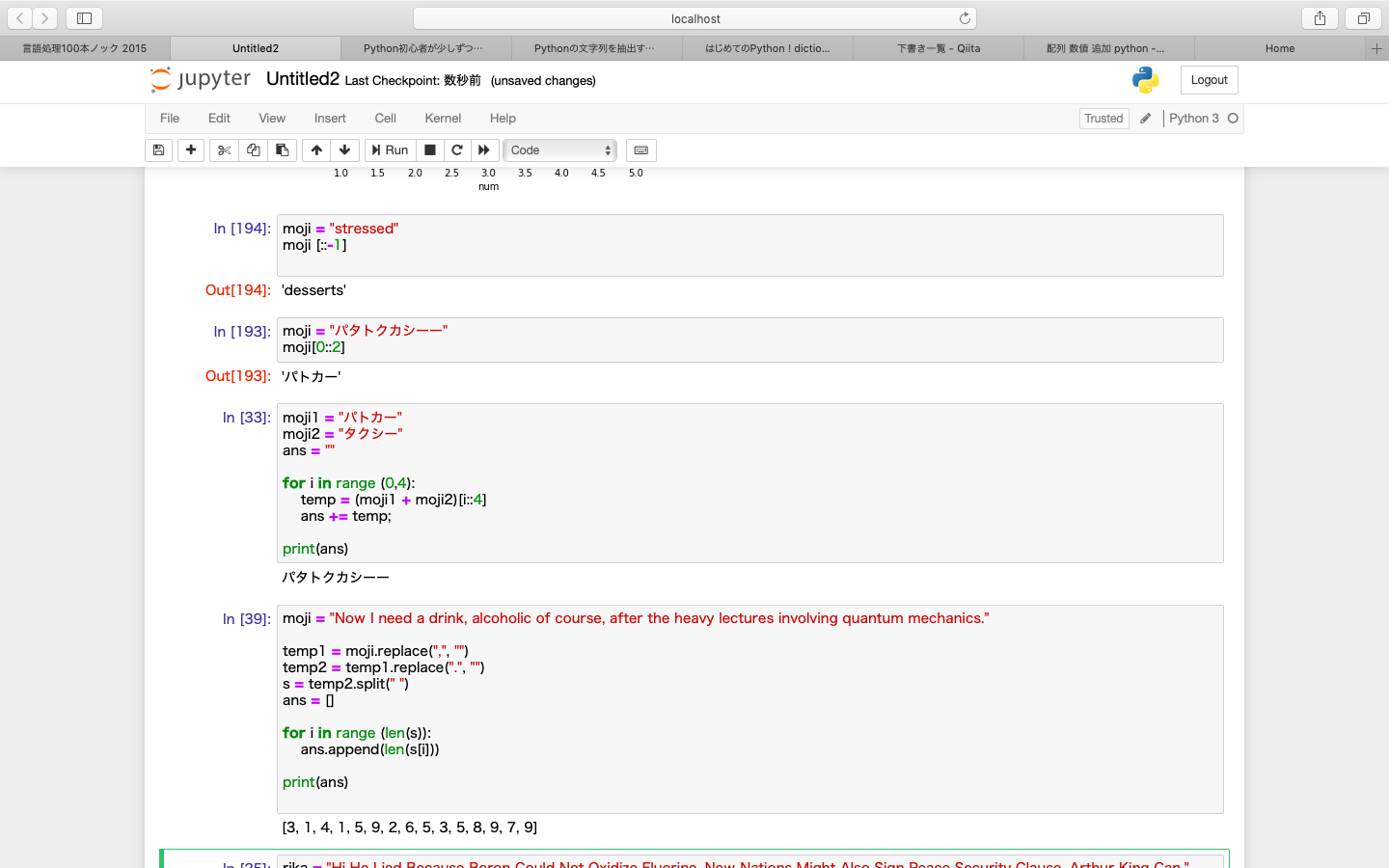Open the View menu
Viewport: 1389px width, 868px height.
coord(272,119)
